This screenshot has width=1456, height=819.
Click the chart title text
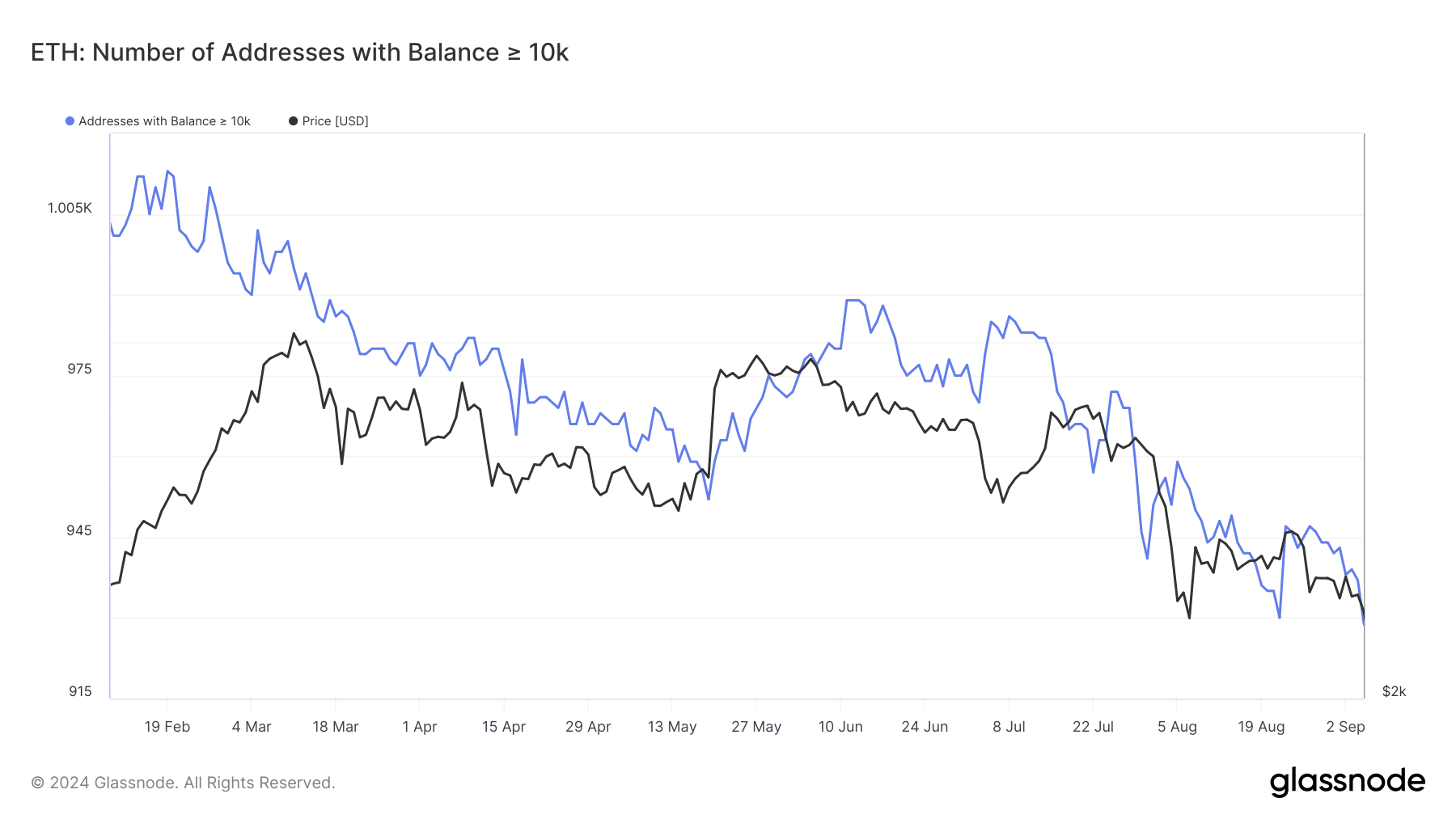click(x=299, y=53)
